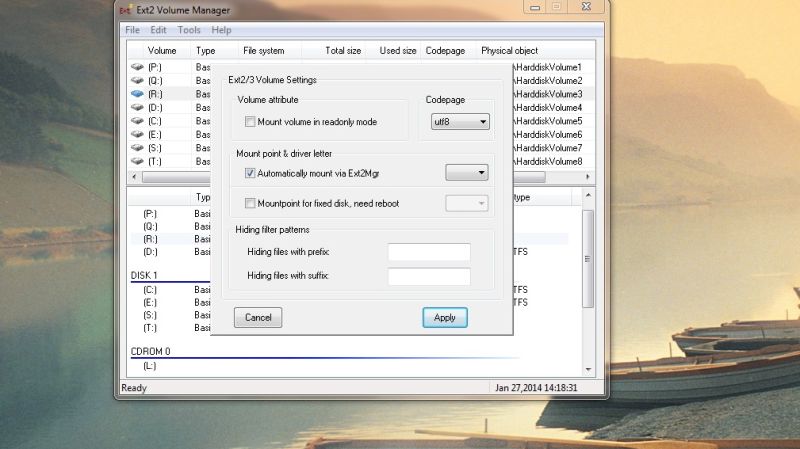This screenshot has width=800, height=449.
Task: Open the Help menu
Action: point(221,30)
